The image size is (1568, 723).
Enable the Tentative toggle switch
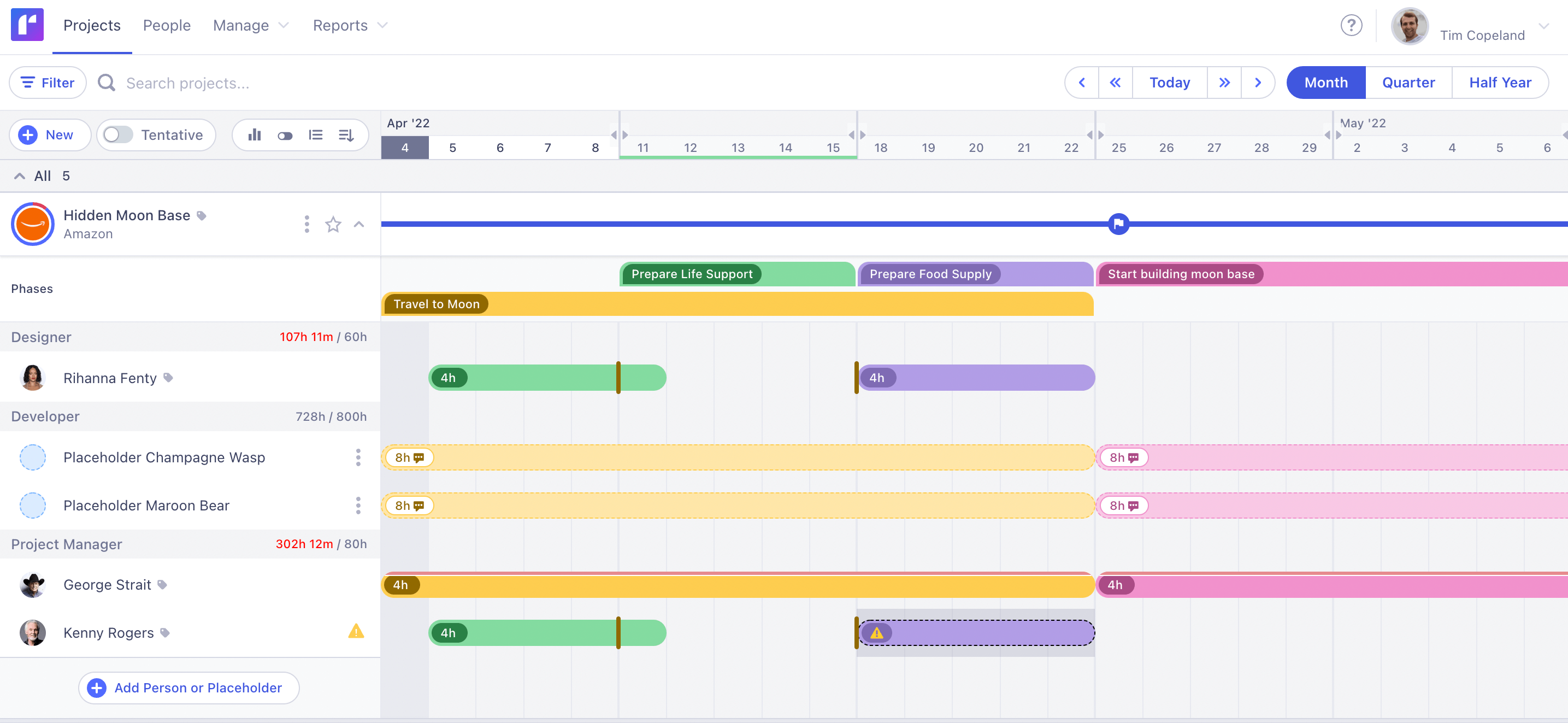pyautogui.click(x=118, y=134)
